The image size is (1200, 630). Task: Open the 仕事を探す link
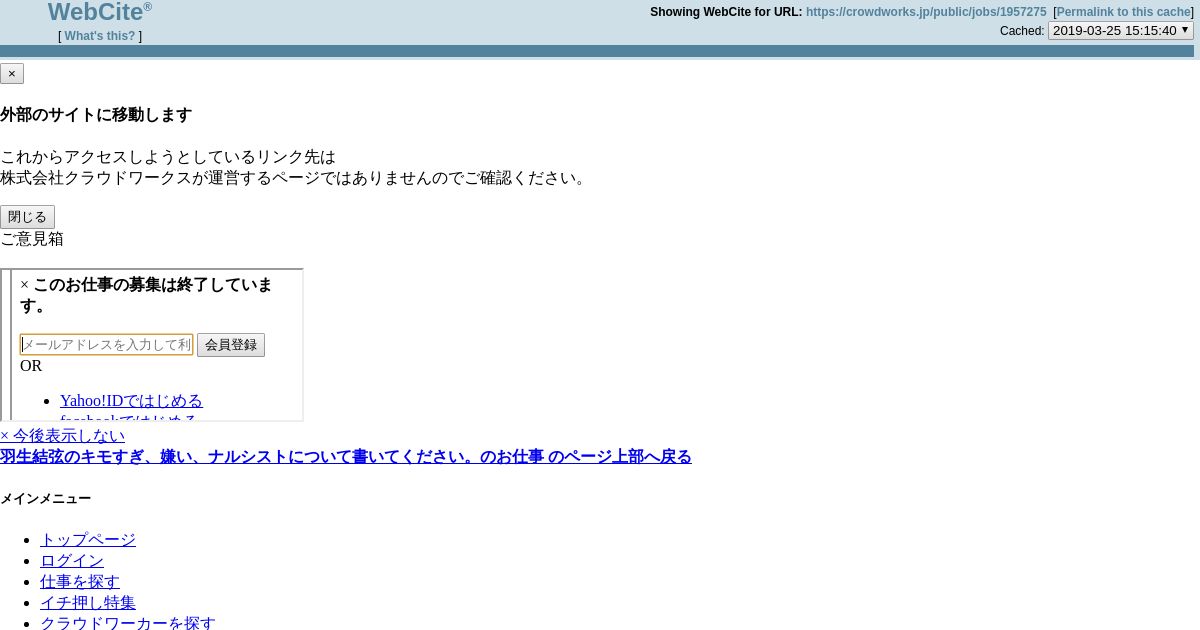click(80, 582)
